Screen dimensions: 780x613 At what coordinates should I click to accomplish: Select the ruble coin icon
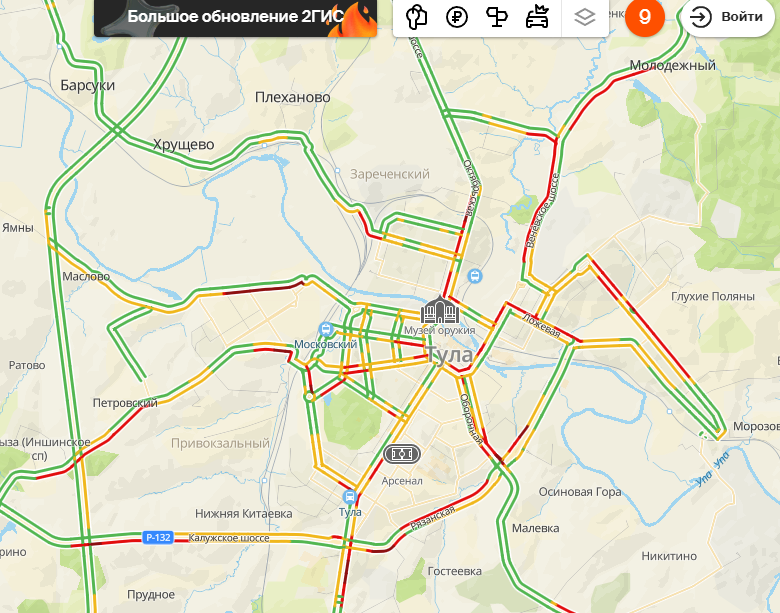(457, 17)
